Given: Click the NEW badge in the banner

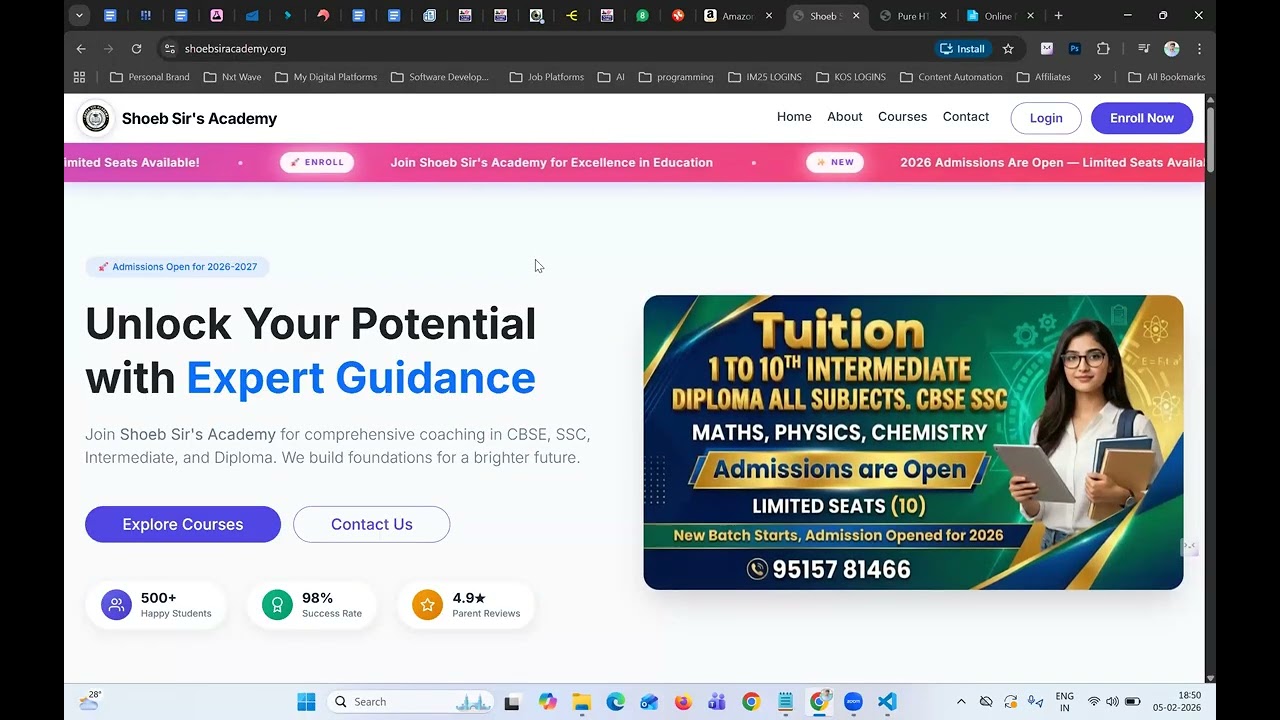Looking at the screenshot, I should point(835,162).
